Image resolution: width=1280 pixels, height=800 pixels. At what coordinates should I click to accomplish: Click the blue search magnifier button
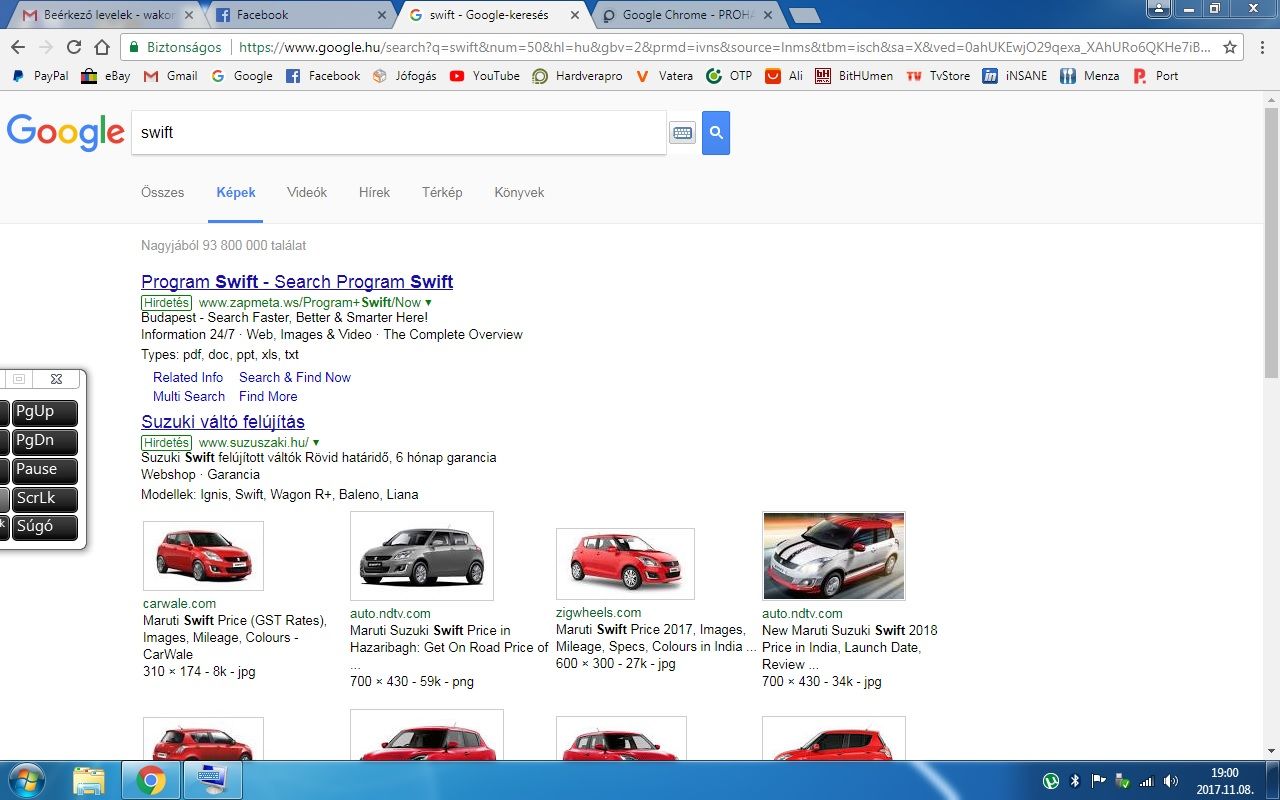coord(716,133)
